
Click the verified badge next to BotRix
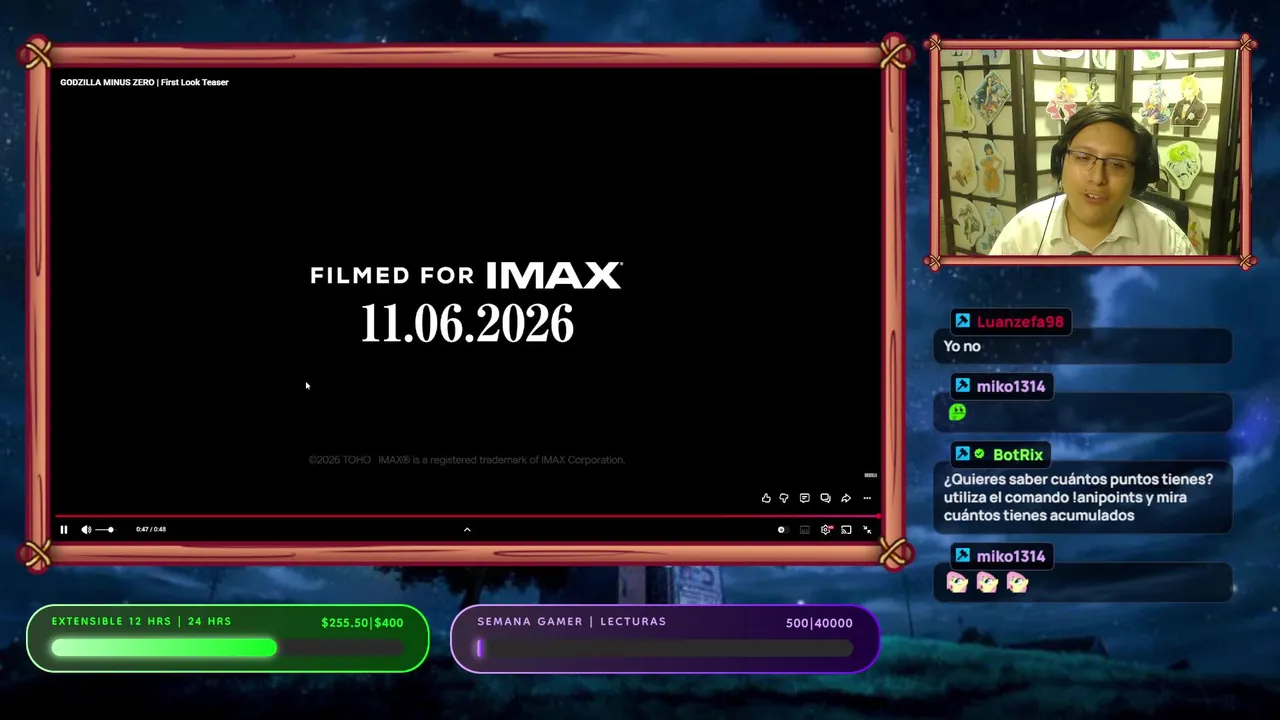pyautogui.click(x=979, y=454)
